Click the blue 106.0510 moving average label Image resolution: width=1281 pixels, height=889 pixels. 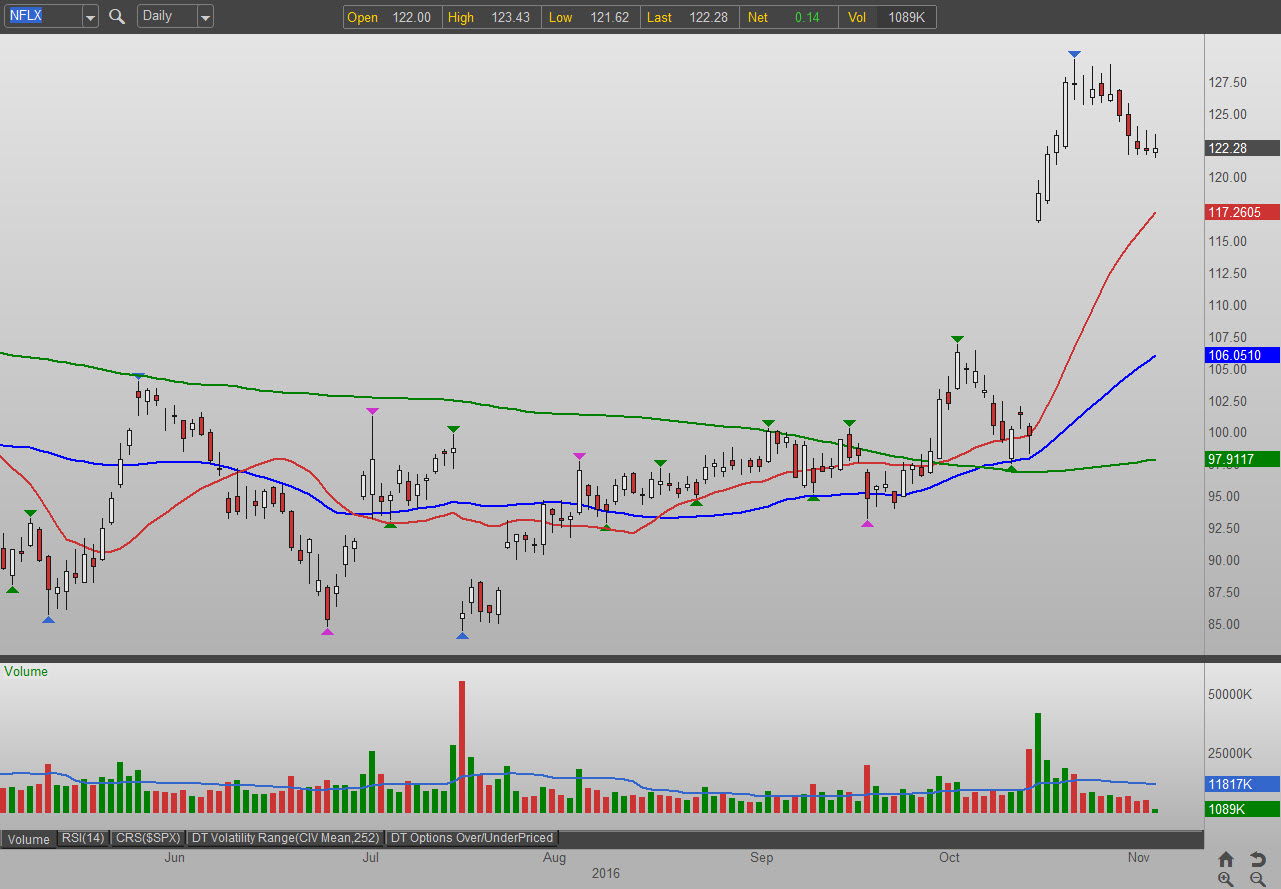(x=1242, y=355)
